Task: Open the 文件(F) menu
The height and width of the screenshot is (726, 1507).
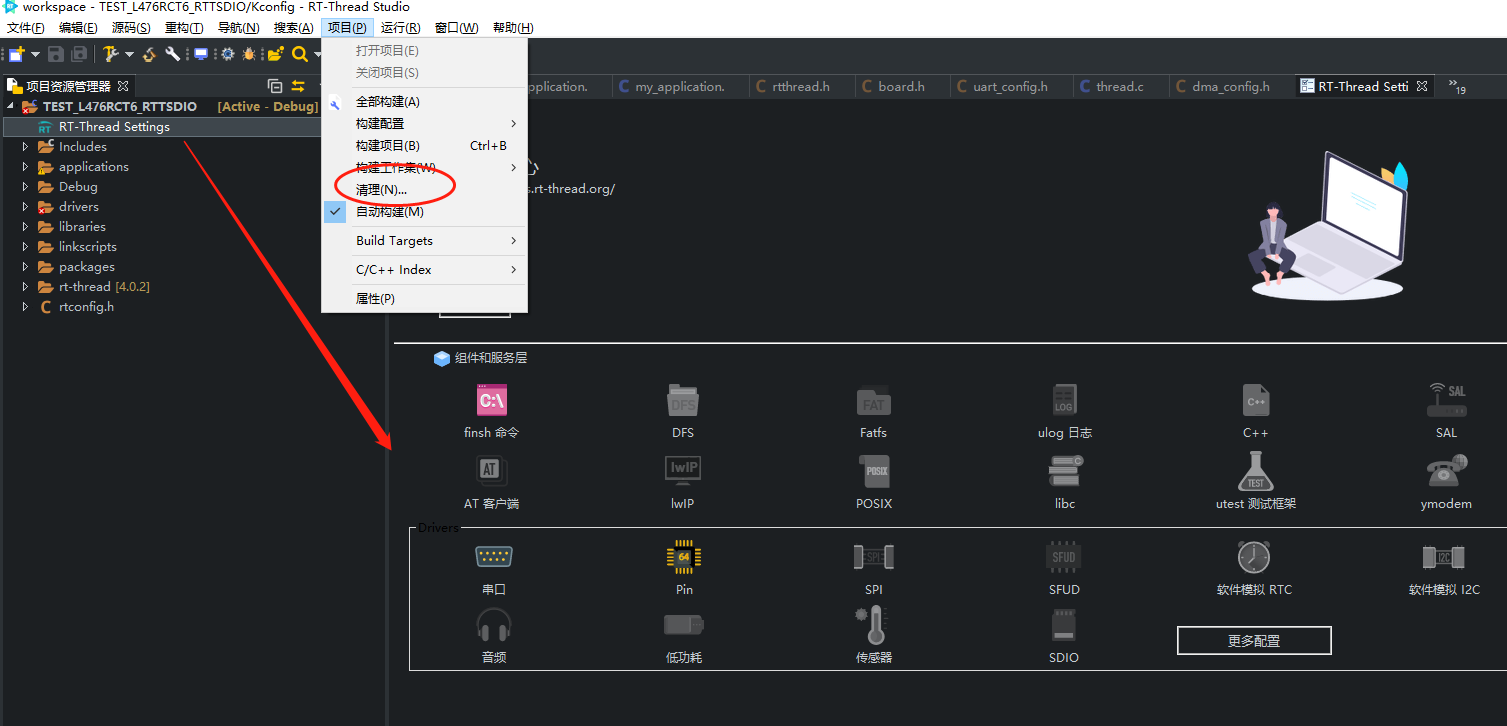Action: 25,27
